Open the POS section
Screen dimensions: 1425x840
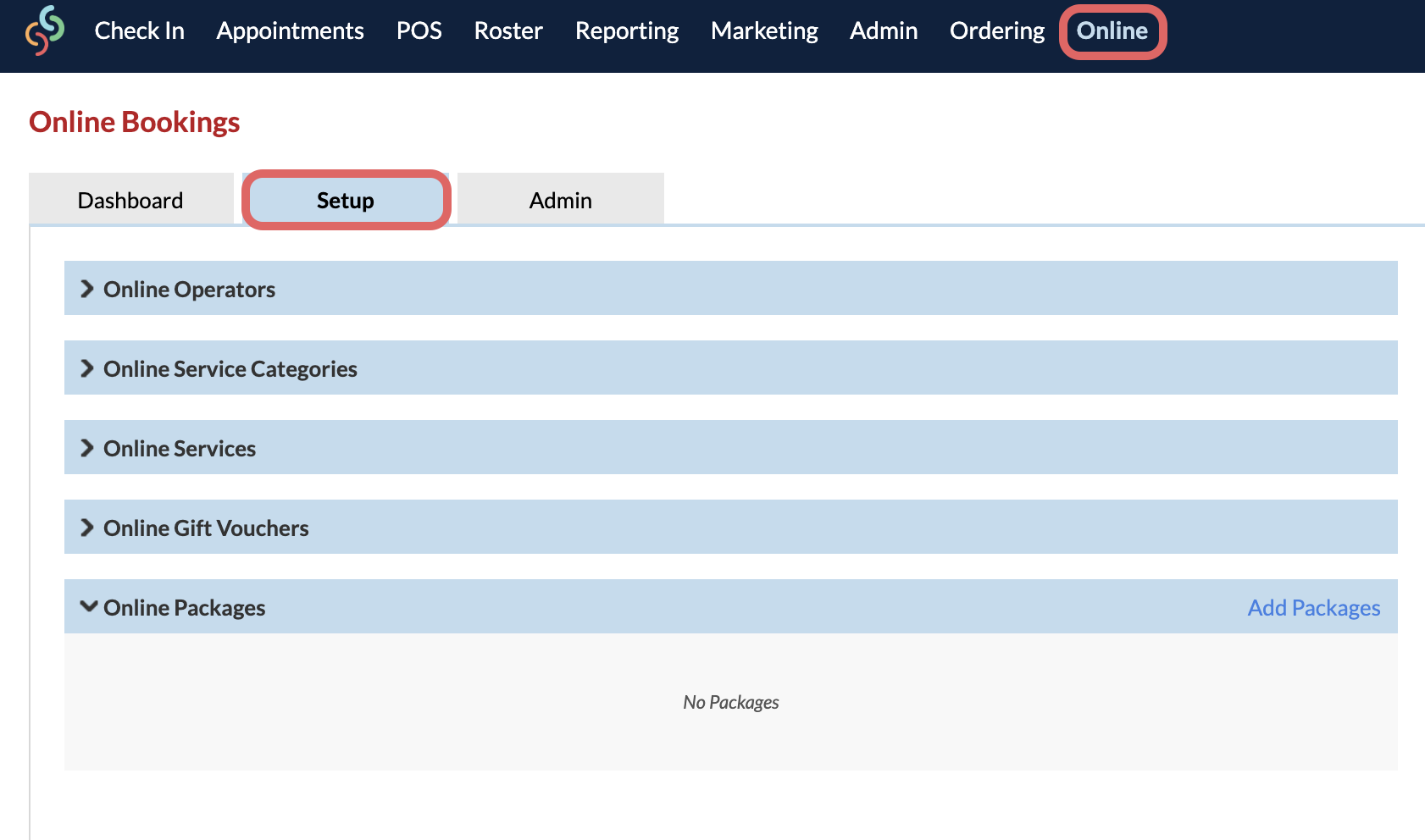[x=419, y=31]
